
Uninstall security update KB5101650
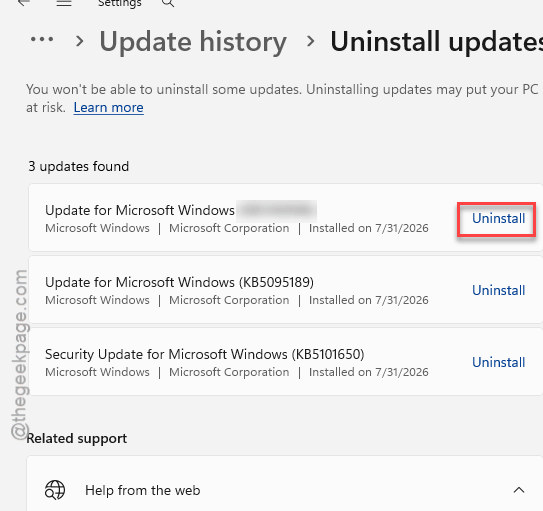pos(498,362)
